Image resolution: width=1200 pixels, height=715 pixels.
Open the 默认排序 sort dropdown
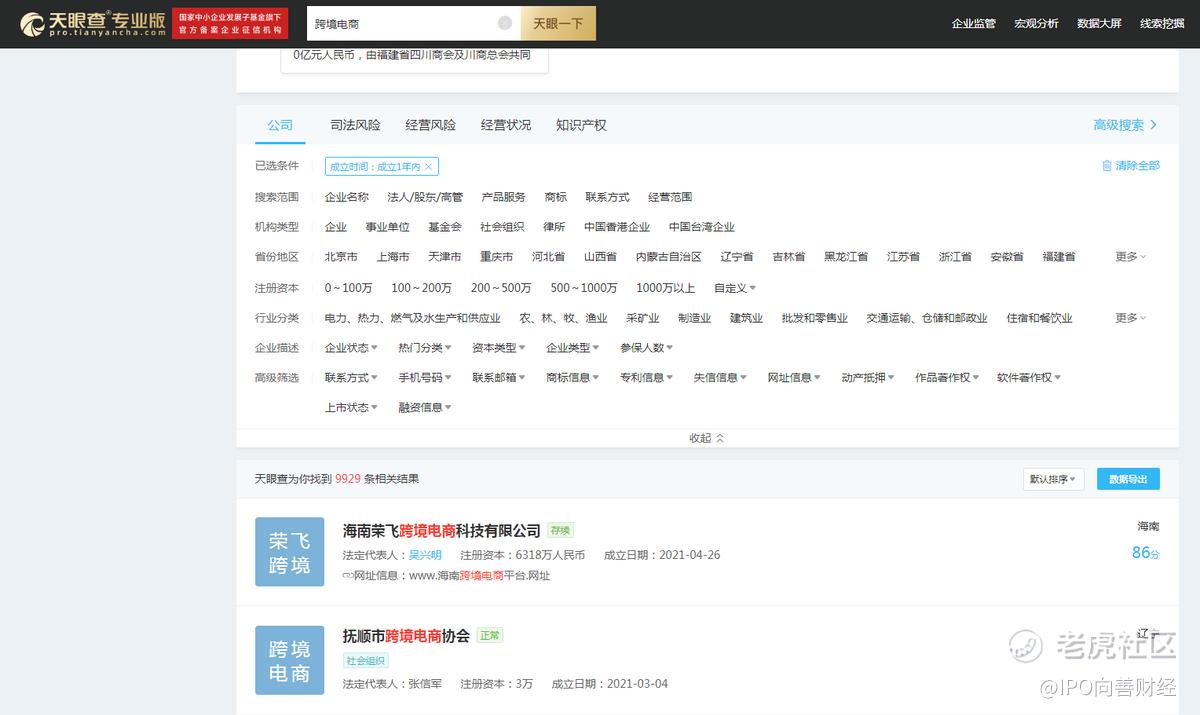[x=1053, y=480]
